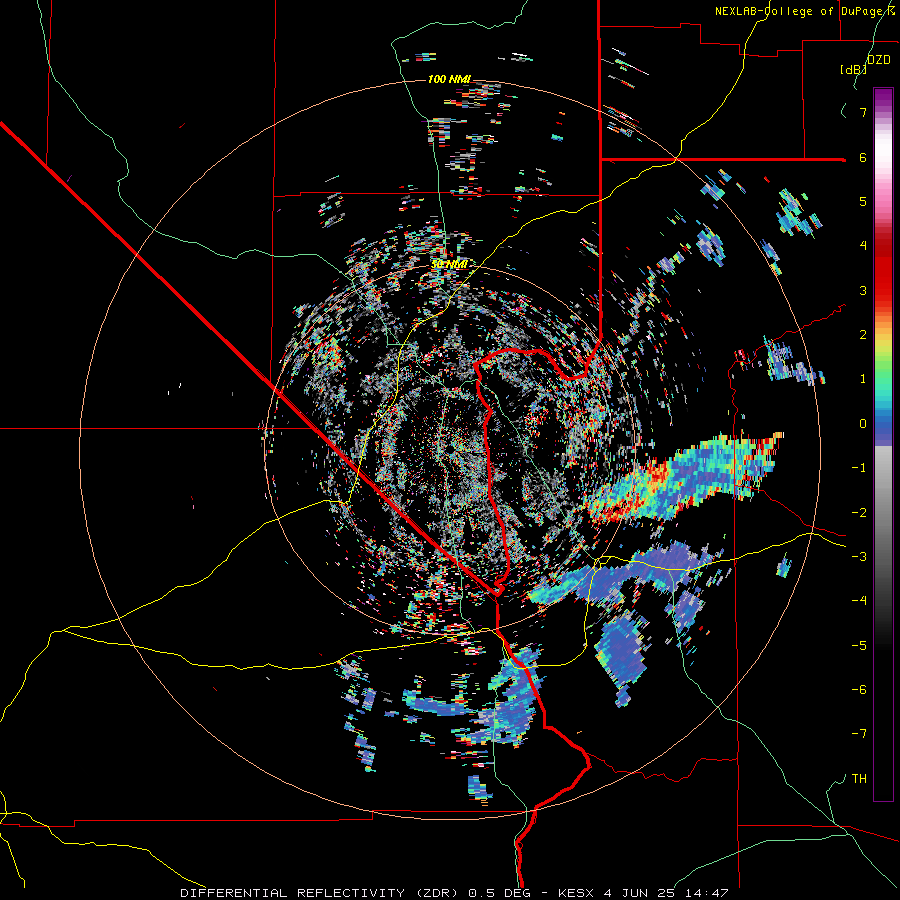Click the "14:47" timestamp in caption
The width and height of the screenshot is (900, 900).
point(708,893)
